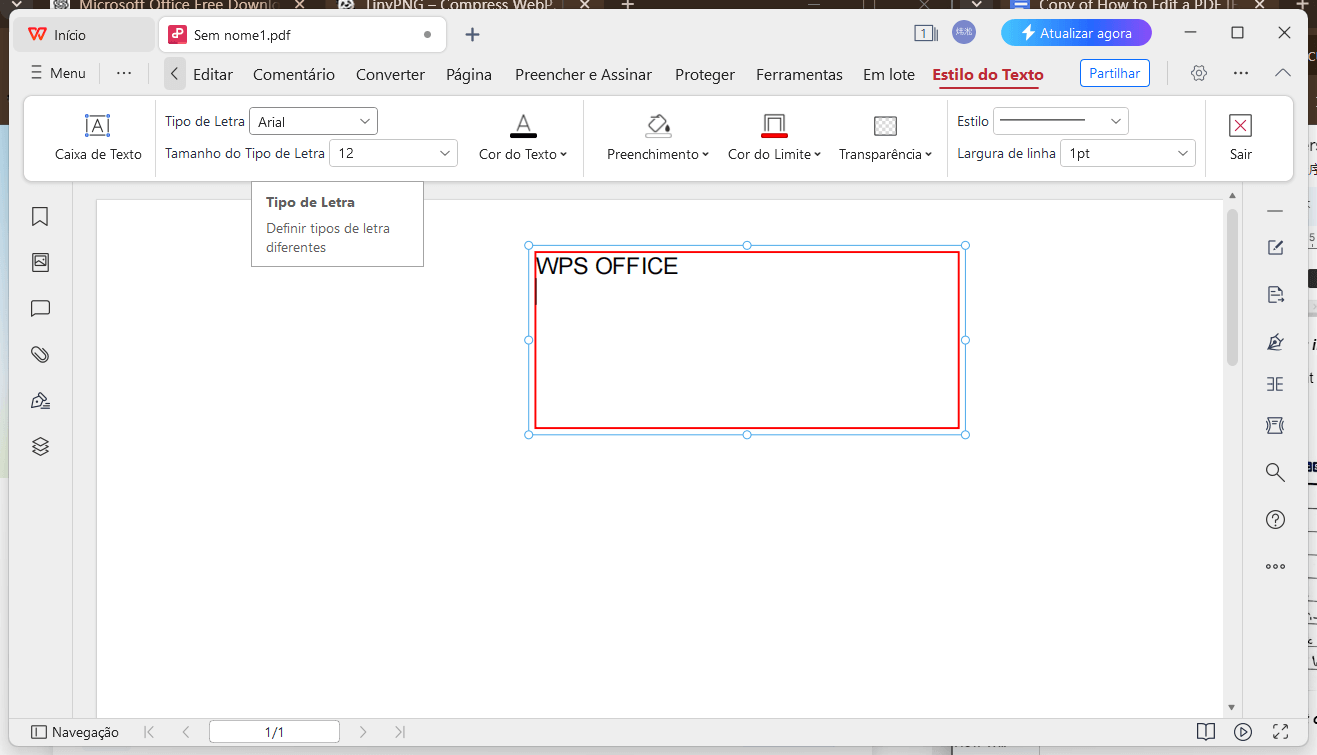Toggle the Navegação pane
The height and width of the screenshot is (755, 1317).
[75, 732]
